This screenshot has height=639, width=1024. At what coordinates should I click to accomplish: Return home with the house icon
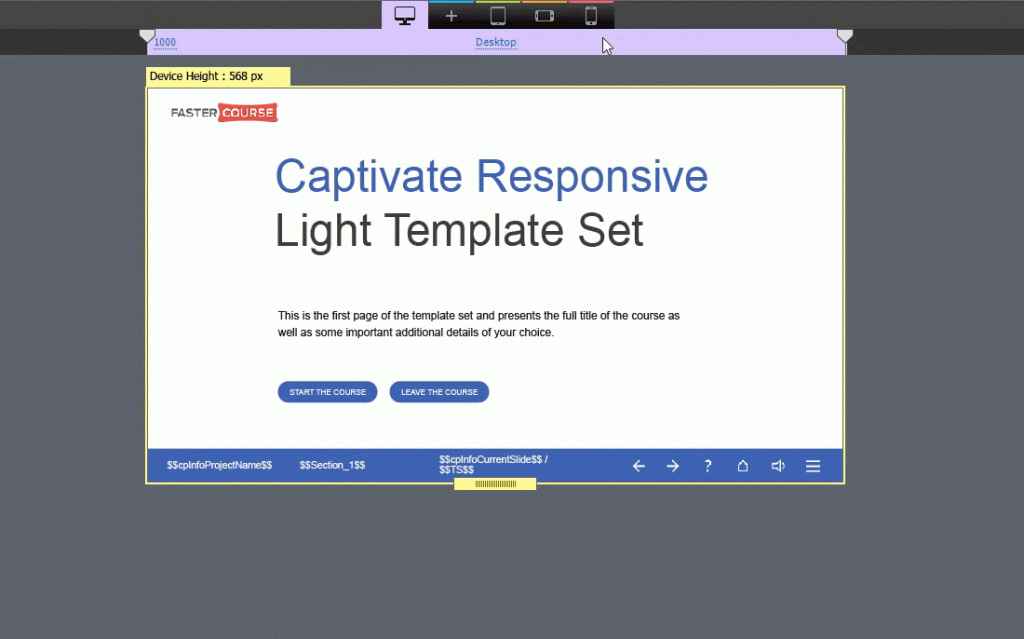743,466
